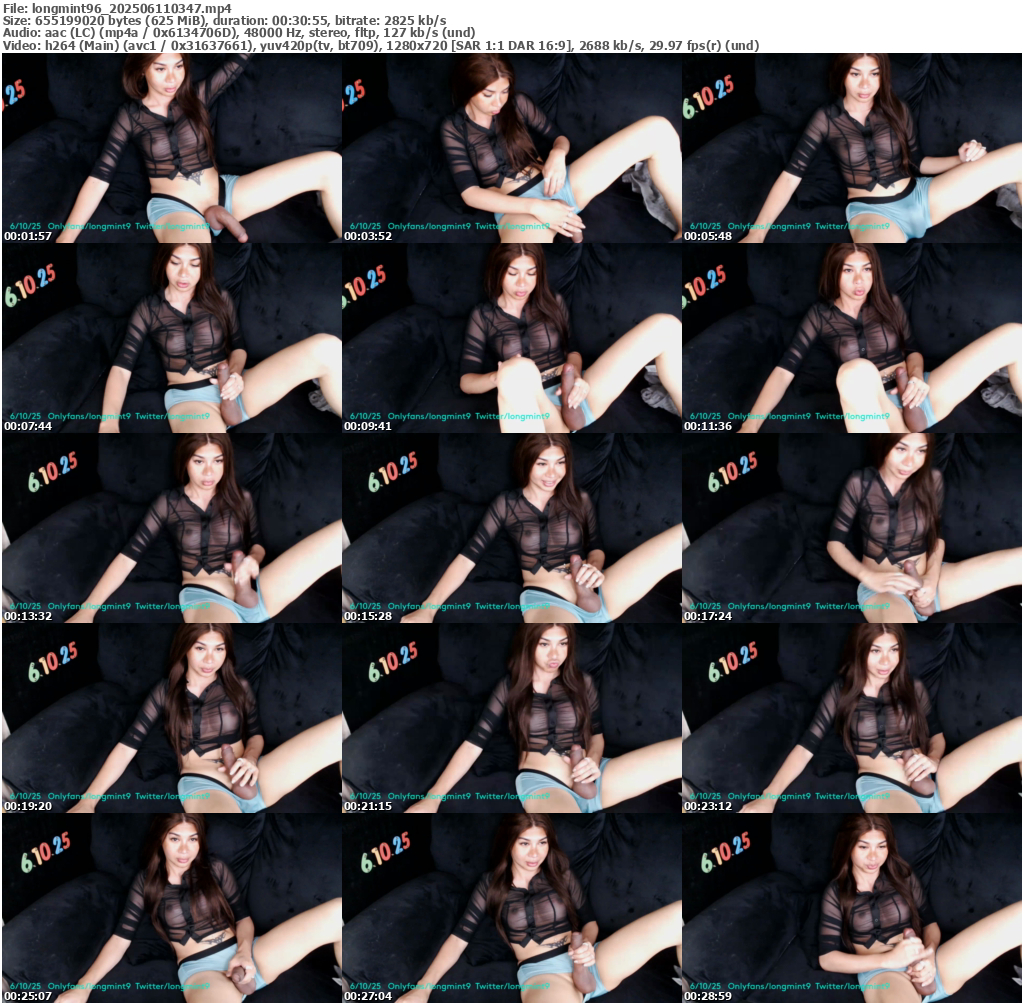Click the last thumbnail at 00:28:59

click(851, 908)
